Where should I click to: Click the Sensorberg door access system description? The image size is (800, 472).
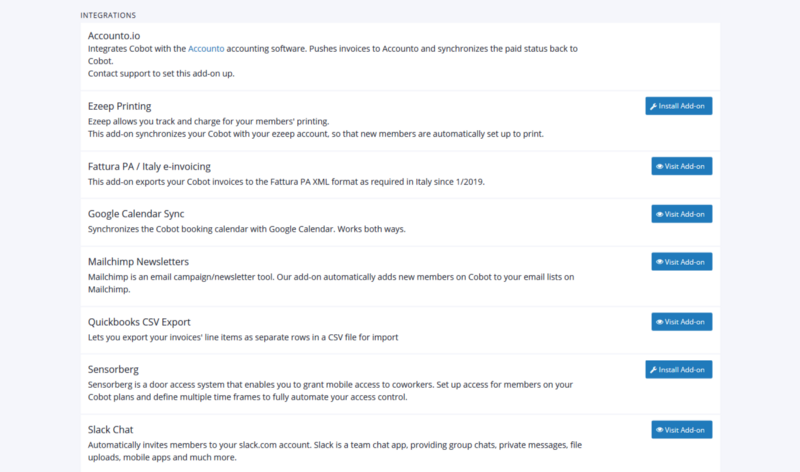330,391
